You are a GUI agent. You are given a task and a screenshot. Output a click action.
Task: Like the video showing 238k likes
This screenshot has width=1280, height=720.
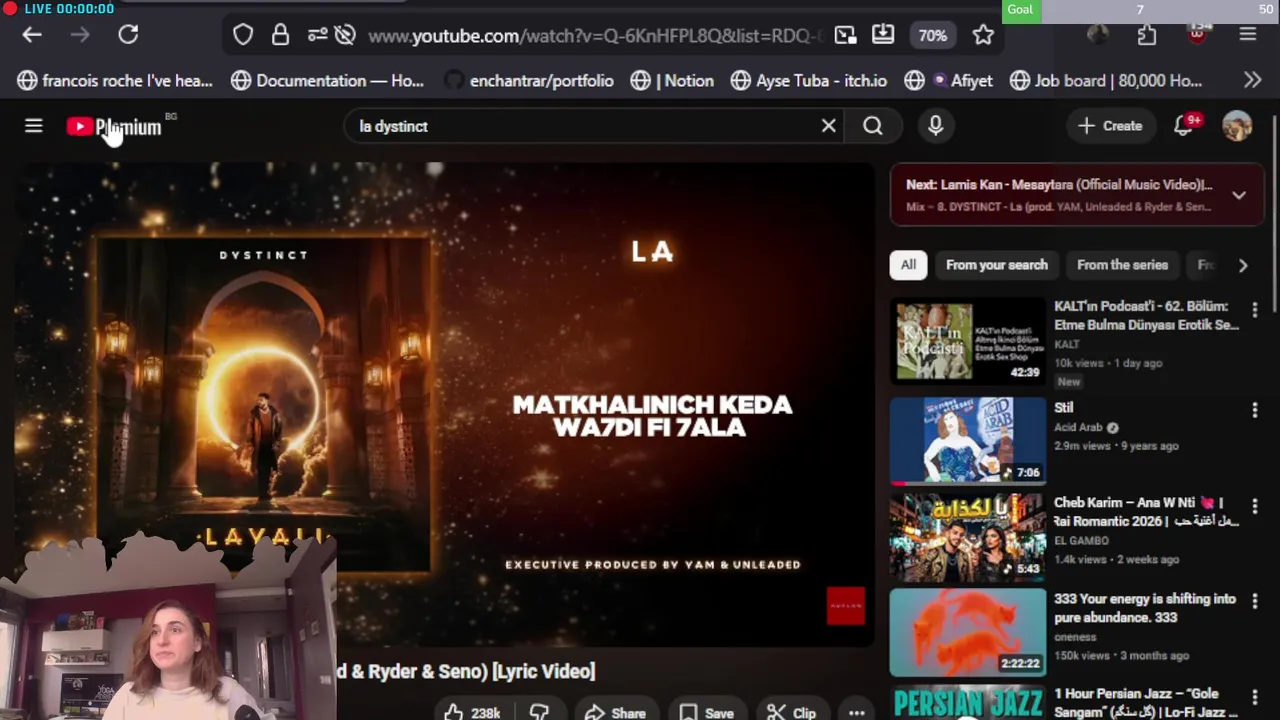(472, 712)
